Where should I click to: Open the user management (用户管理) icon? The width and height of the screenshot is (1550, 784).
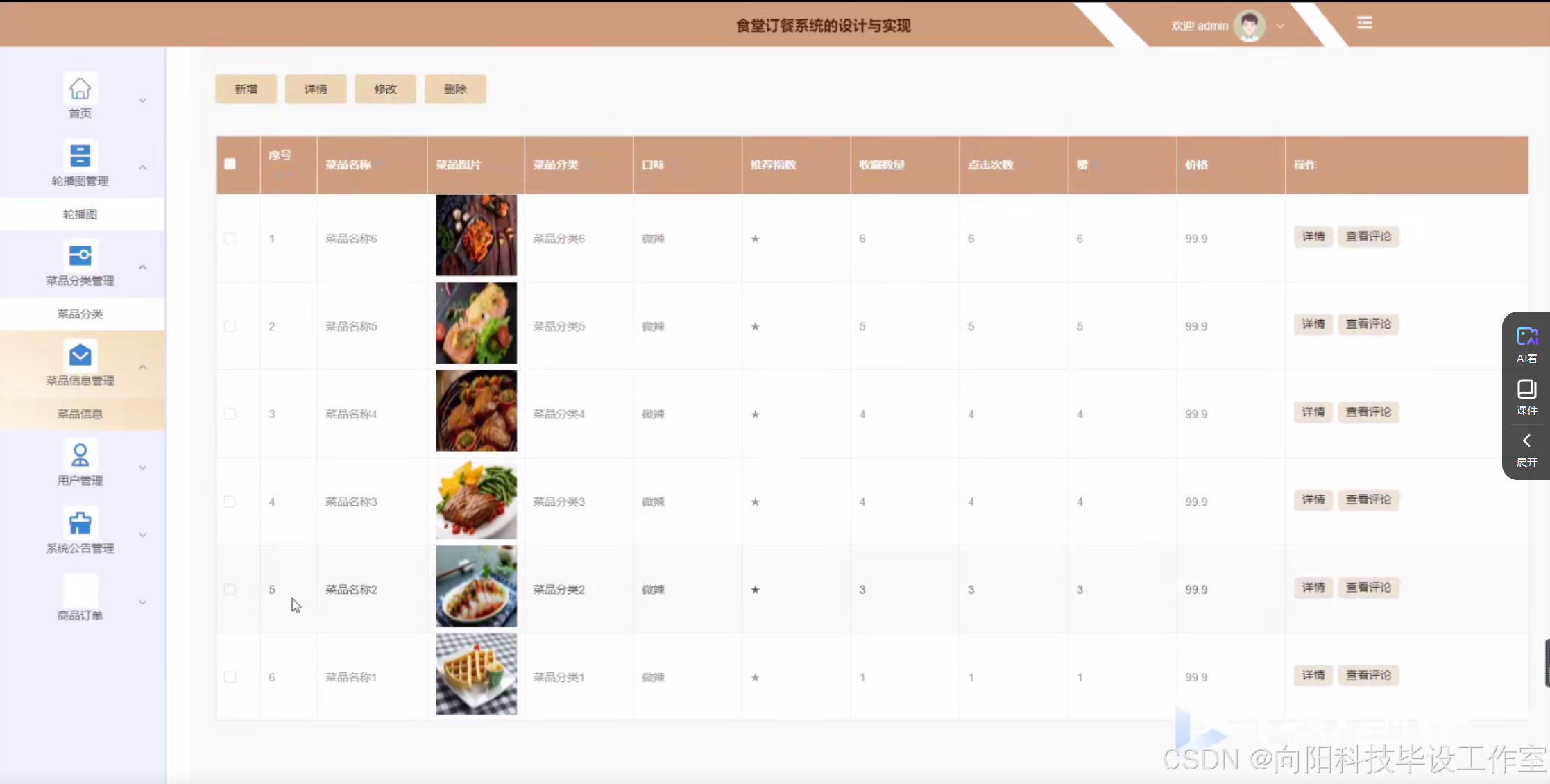pos(80,455)
